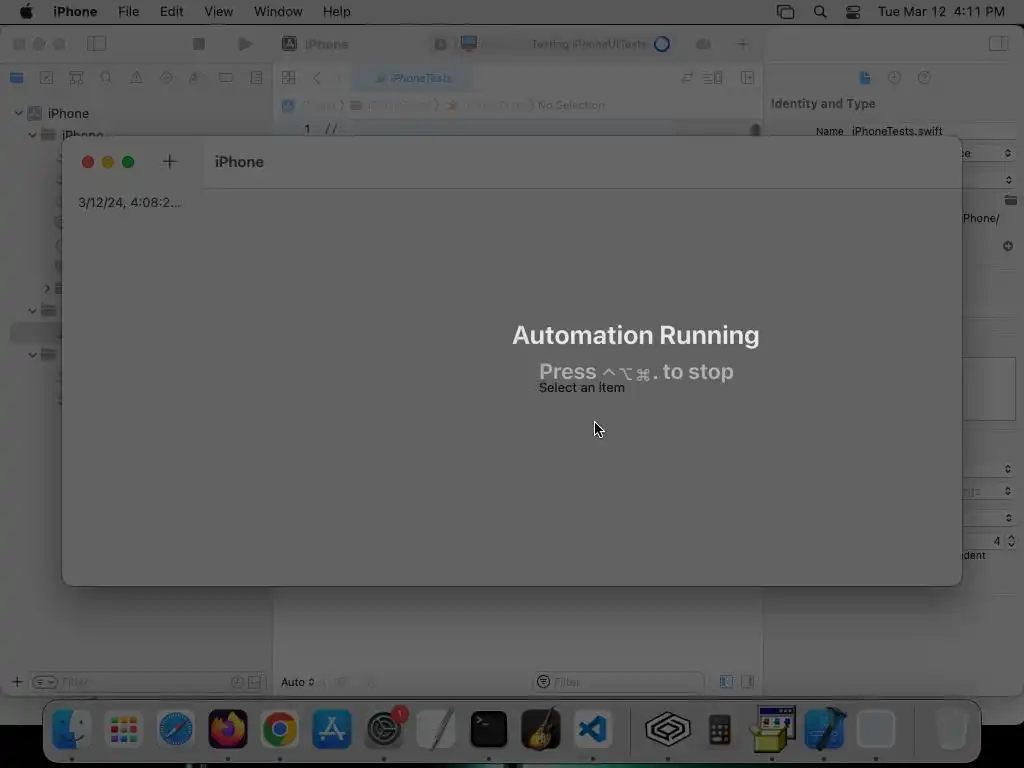1024x768 pixels.
Task: Open the Quick Help inspector icon
Action: click(923, 78)
